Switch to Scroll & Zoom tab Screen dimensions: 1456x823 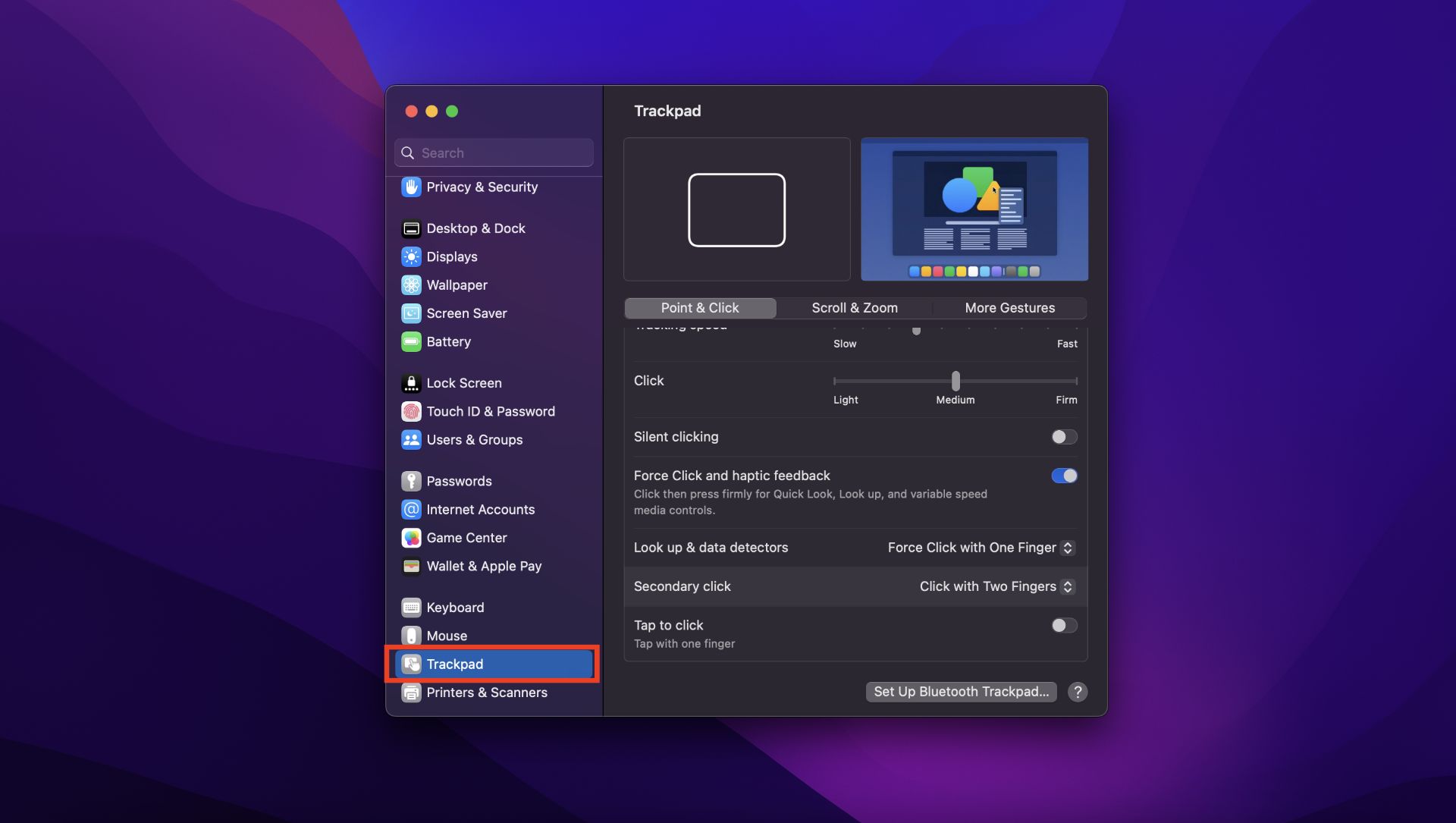(855, 308)
